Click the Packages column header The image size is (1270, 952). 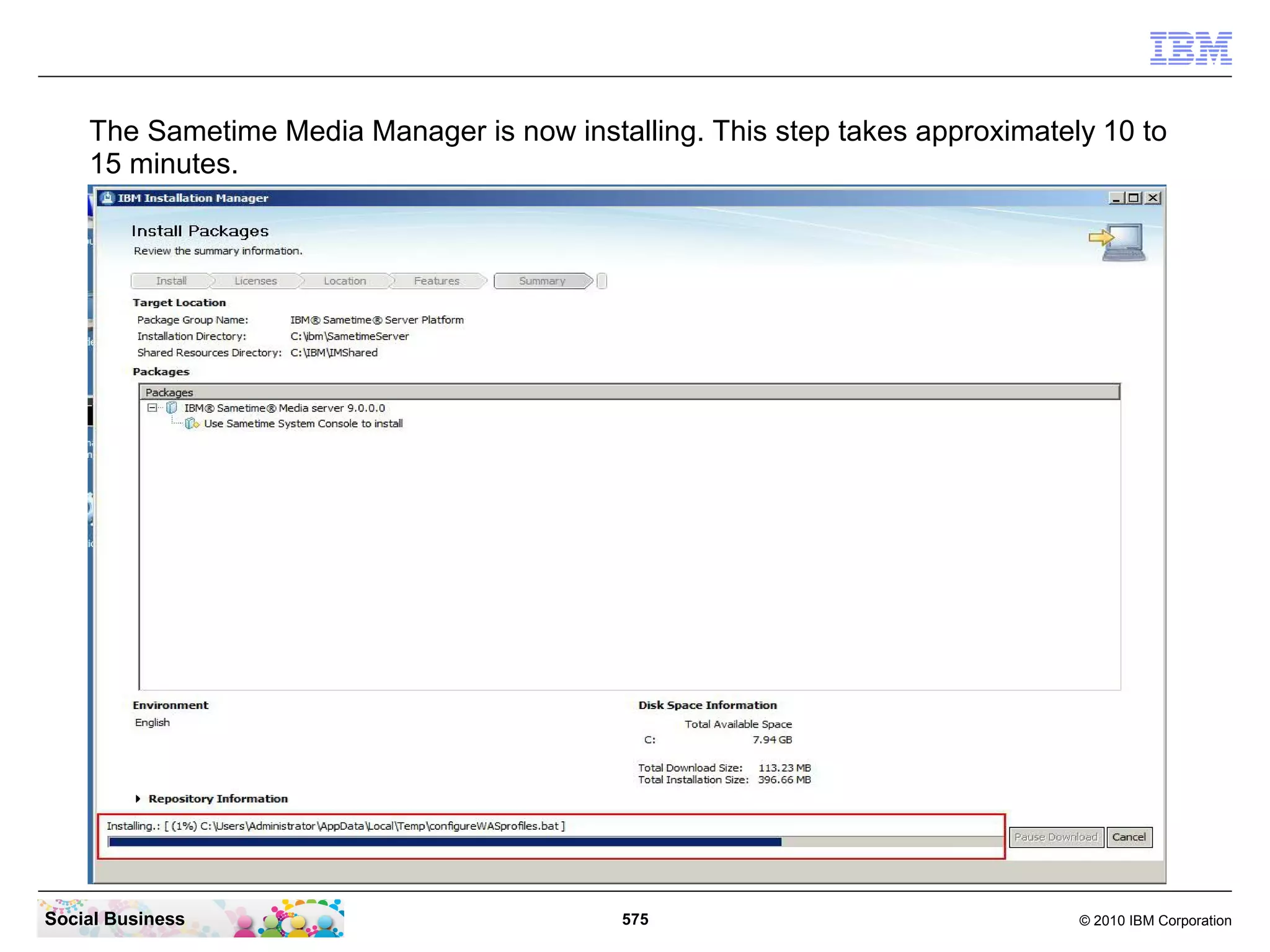[629, 392]
